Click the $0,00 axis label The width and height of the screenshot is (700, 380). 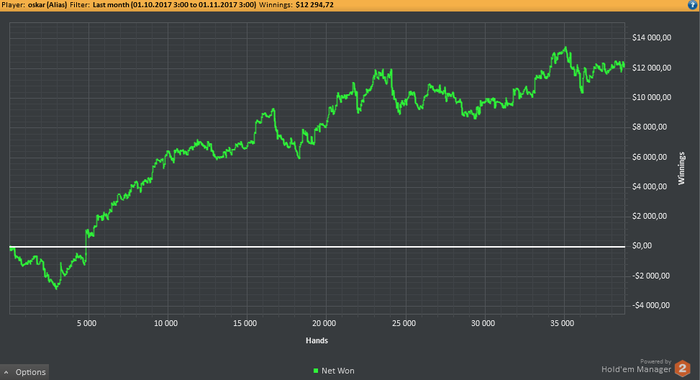642,246
